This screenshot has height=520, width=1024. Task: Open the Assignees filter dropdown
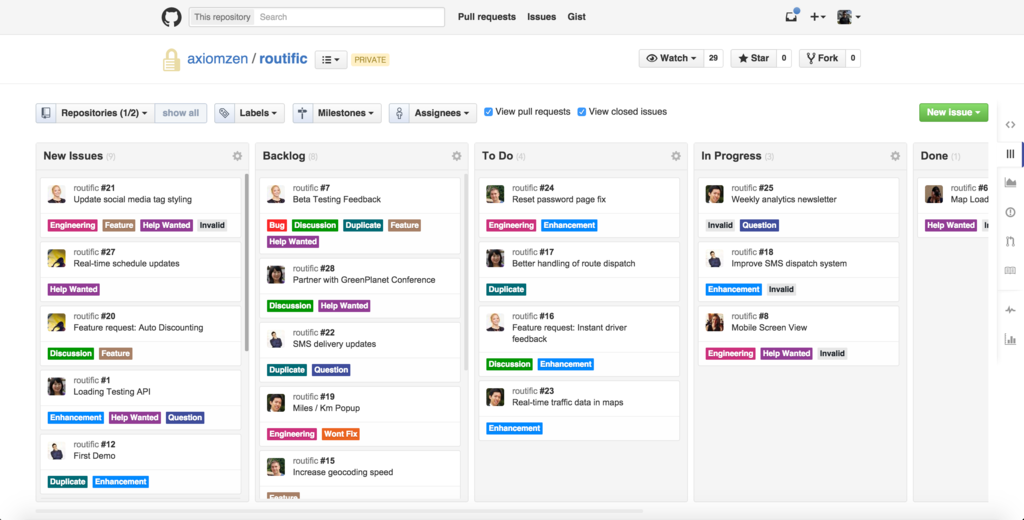coord(442,113)
